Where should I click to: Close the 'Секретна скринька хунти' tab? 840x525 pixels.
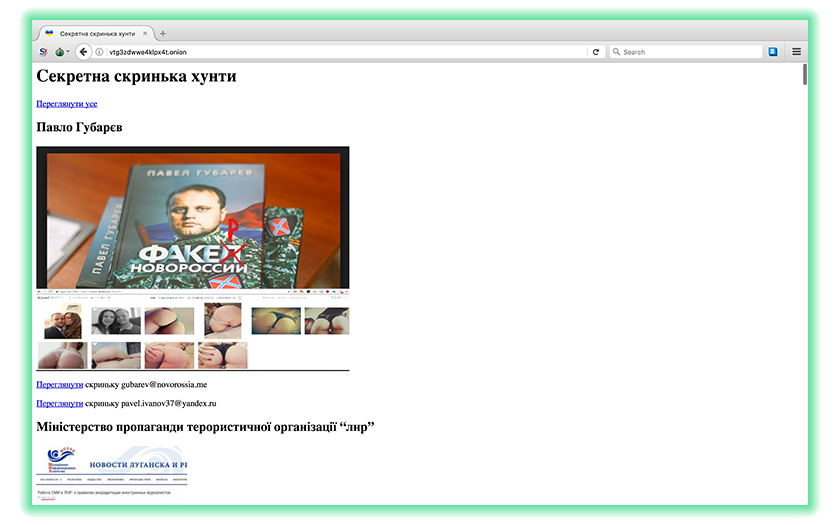[145, 33]
